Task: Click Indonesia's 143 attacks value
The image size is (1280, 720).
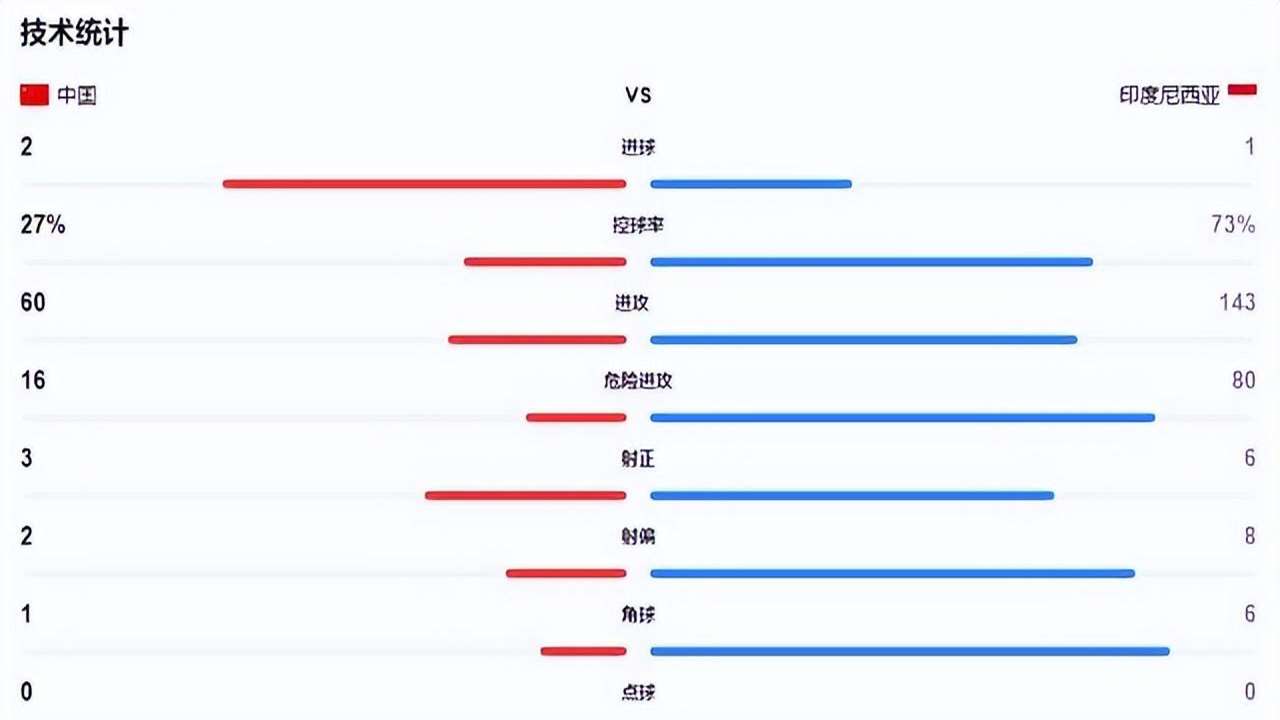Action: 1237,302
